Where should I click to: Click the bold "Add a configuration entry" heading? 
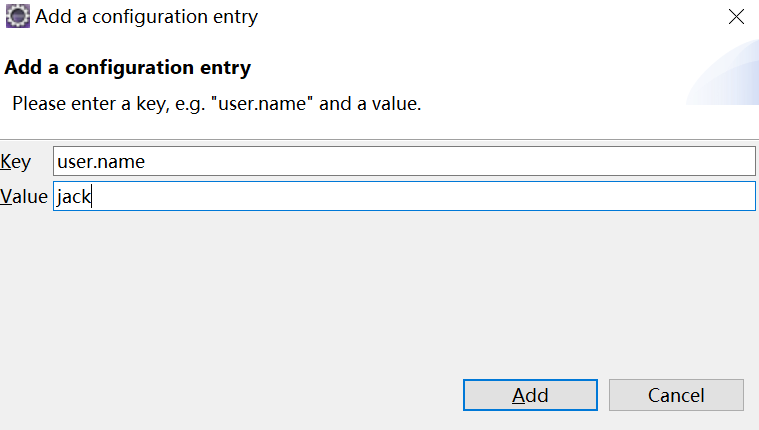click(128, 68)
